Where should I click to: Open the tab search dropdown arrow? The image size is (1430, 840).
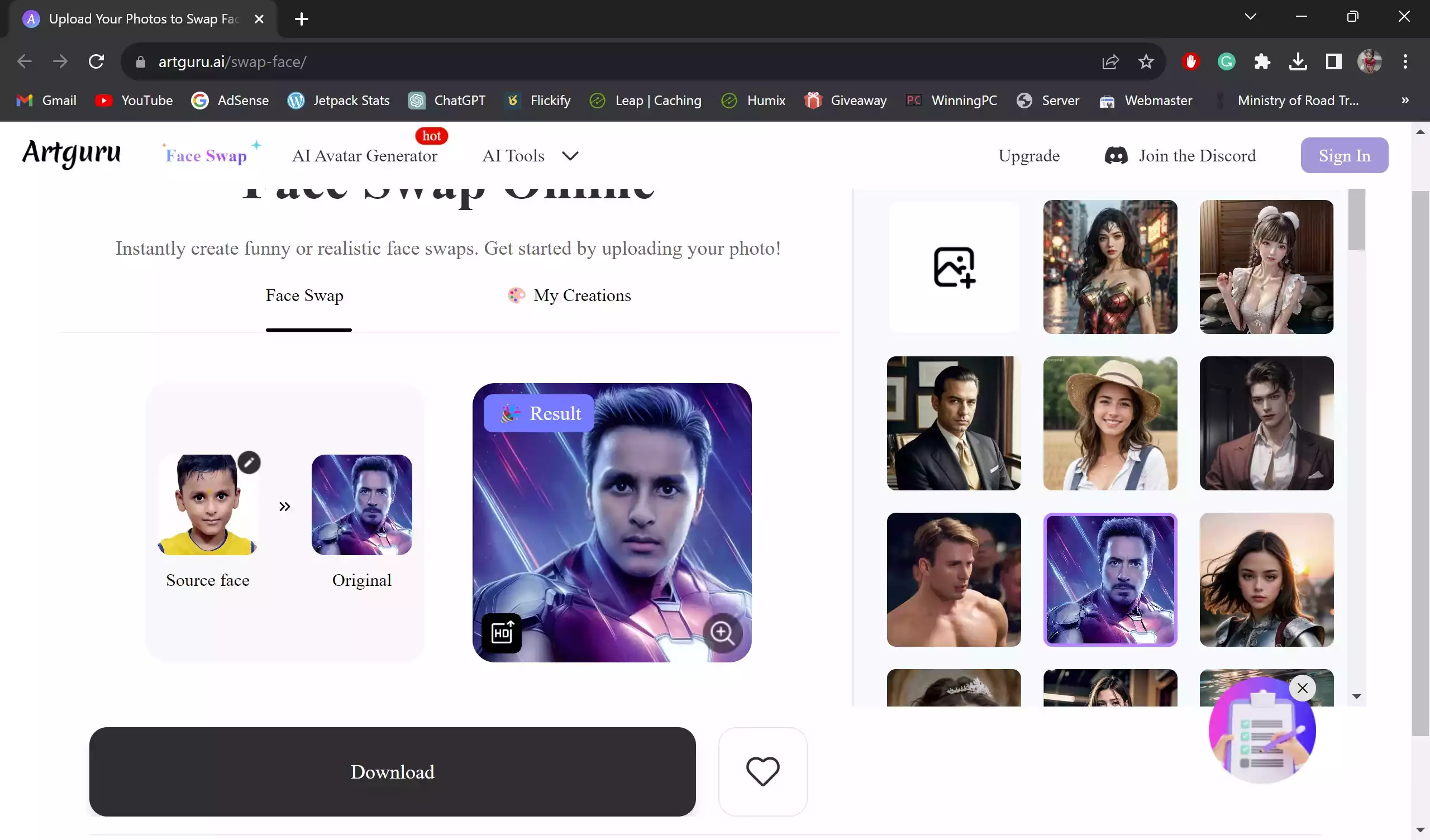[1250, 17]
